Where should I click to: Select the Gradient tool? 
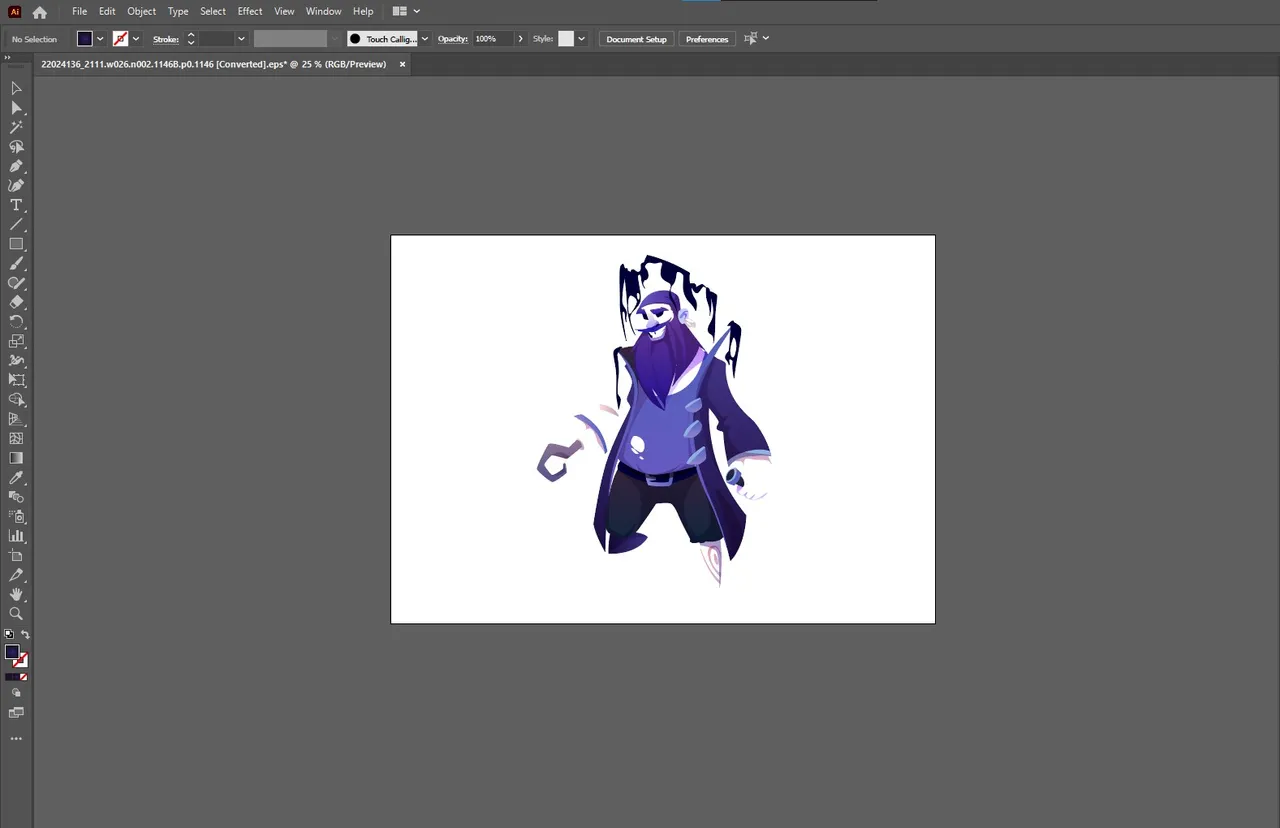pos(16,458)
